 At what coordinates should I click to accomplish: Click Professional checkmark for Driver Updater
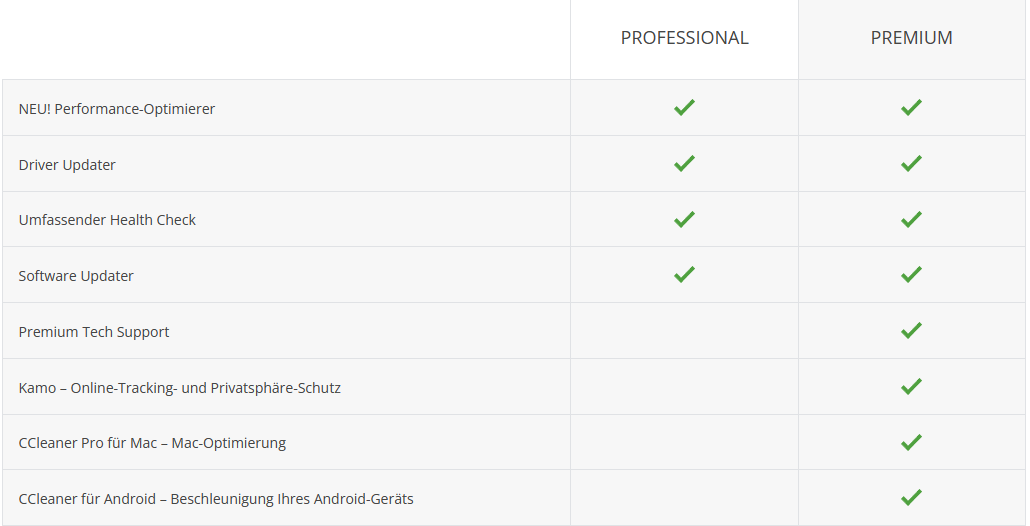coord(684,163)
